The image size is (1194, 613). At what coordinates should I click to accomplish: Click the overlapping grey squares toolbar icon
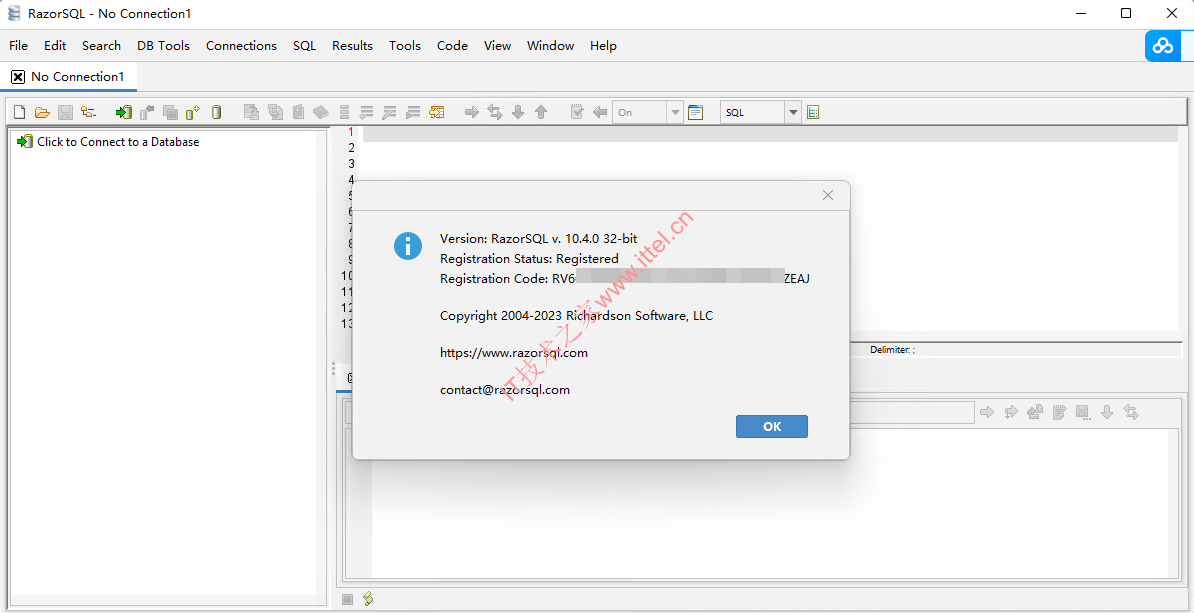(x=170, y=113)
